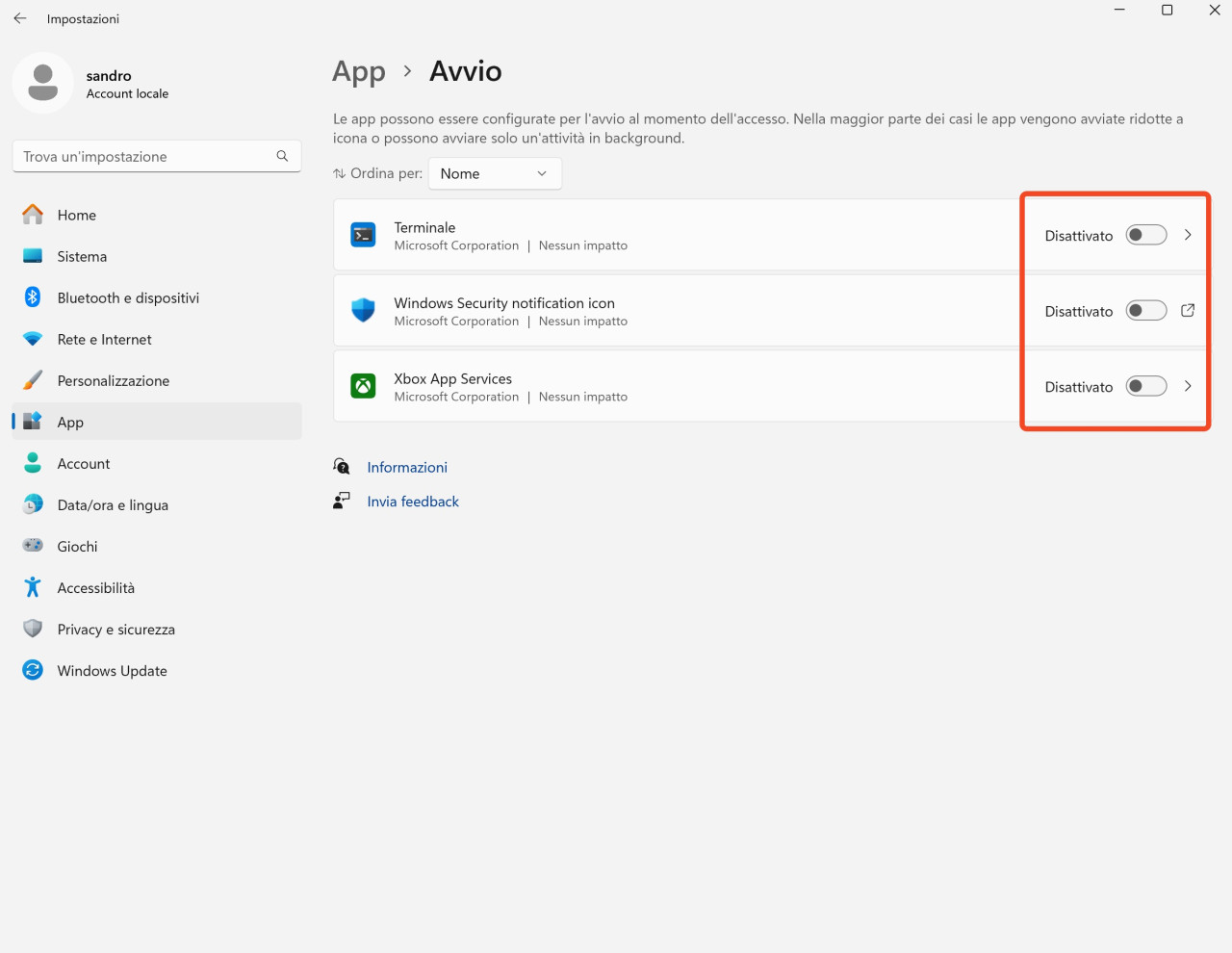Navigate to App breadcrumb
The height and width of the screenshot is (953, 1232).
click(x=359, y=72)
